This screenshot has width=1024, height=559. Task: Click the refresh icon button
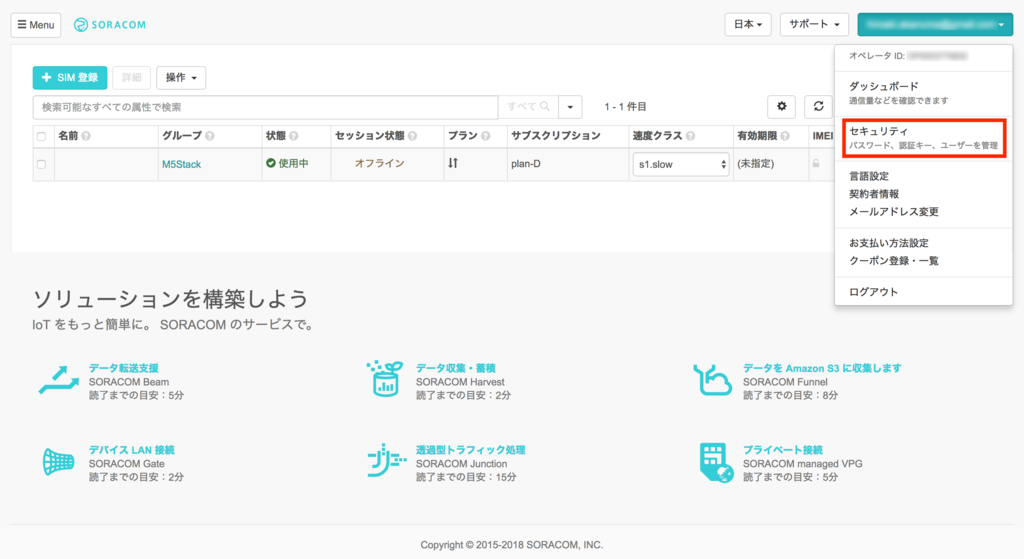(818, 106)
